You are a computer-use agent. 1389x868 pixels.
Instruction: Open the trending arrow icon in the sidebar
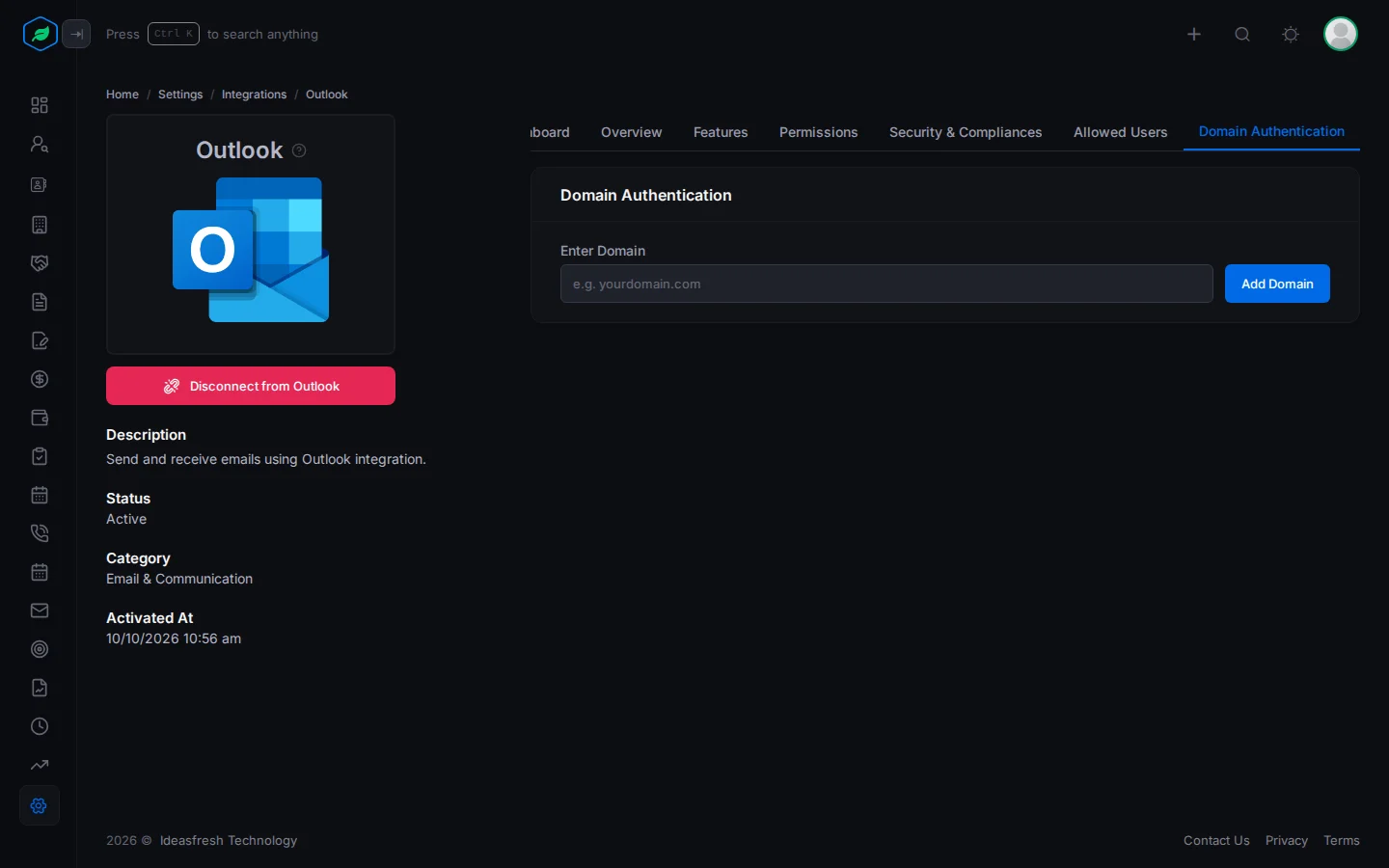click(40, 765)
